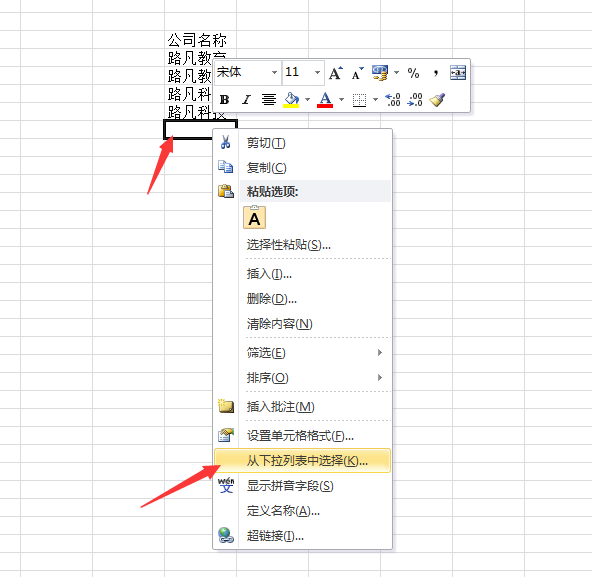Click the comma style icon

point(436,73)
